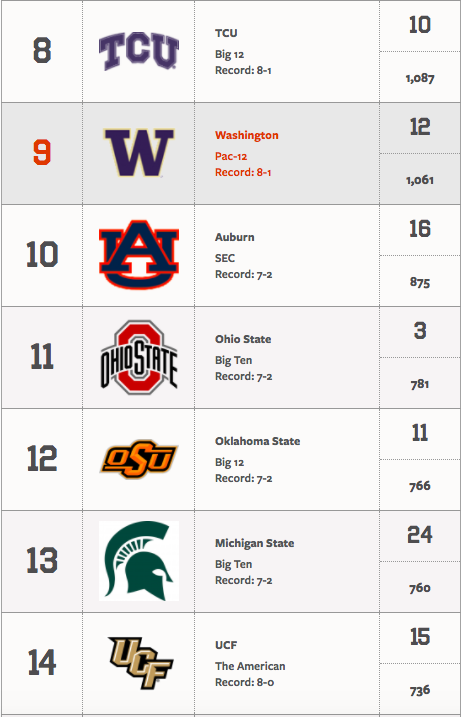Select Ohio State's previous rank 3
461x717 pixels.
420,331
